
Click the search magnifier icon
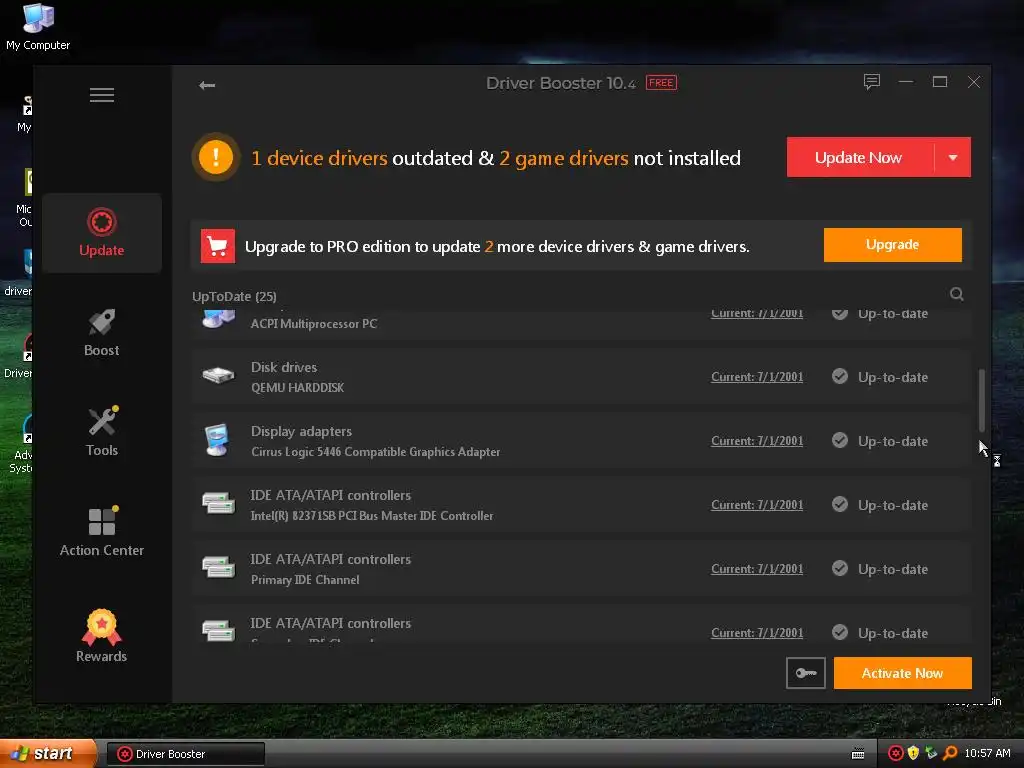957,295
